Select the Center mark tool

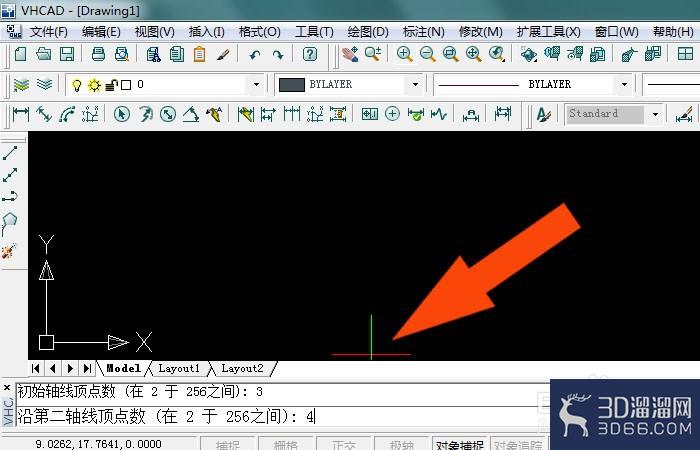392,114
